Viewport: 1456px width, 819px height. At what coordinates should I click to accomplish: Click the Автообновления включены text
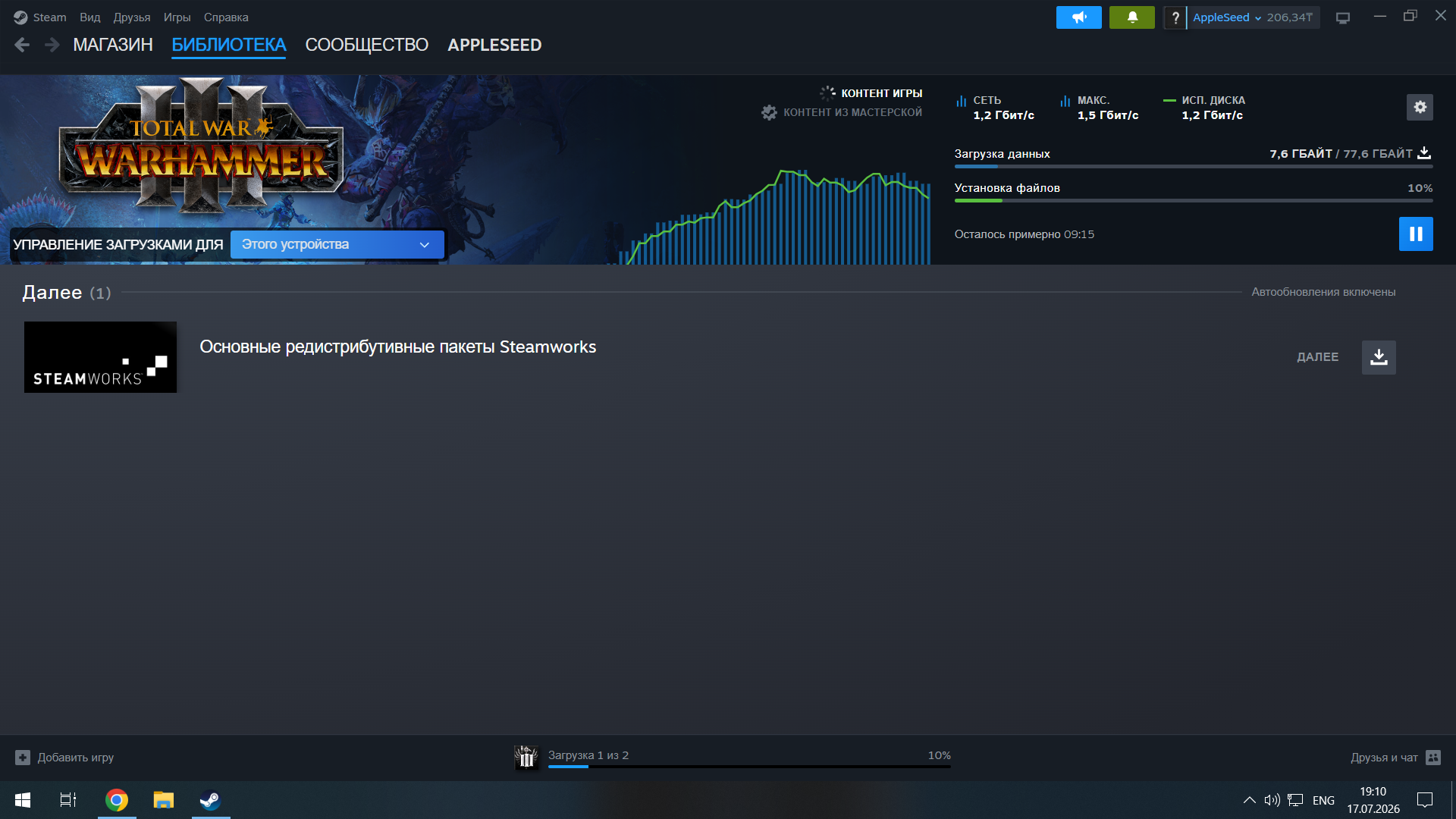pyautogui.click(x=1323, y=292)
